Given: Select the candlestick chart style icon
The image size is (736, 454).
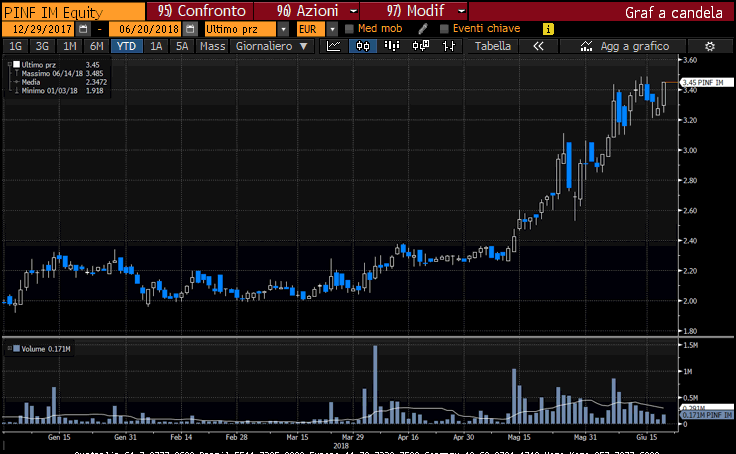Looking at the screenshot, I should (x=364, y=47).
